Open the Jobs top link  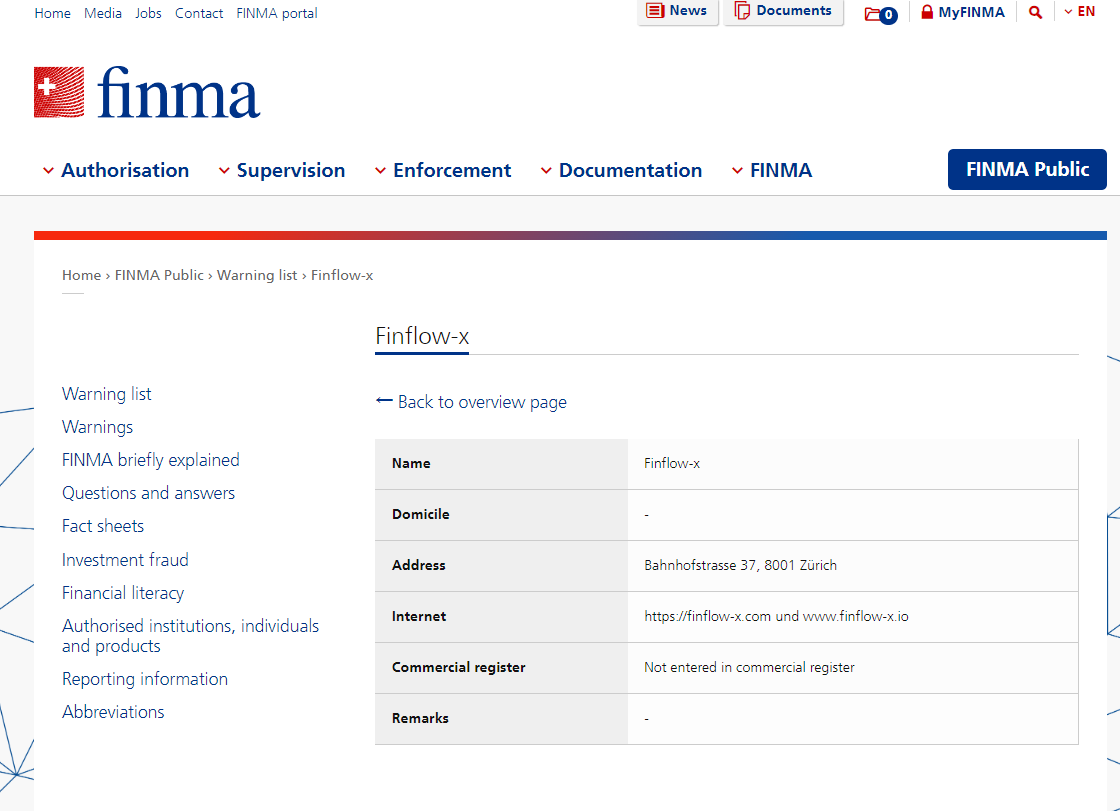pos(149,13)
